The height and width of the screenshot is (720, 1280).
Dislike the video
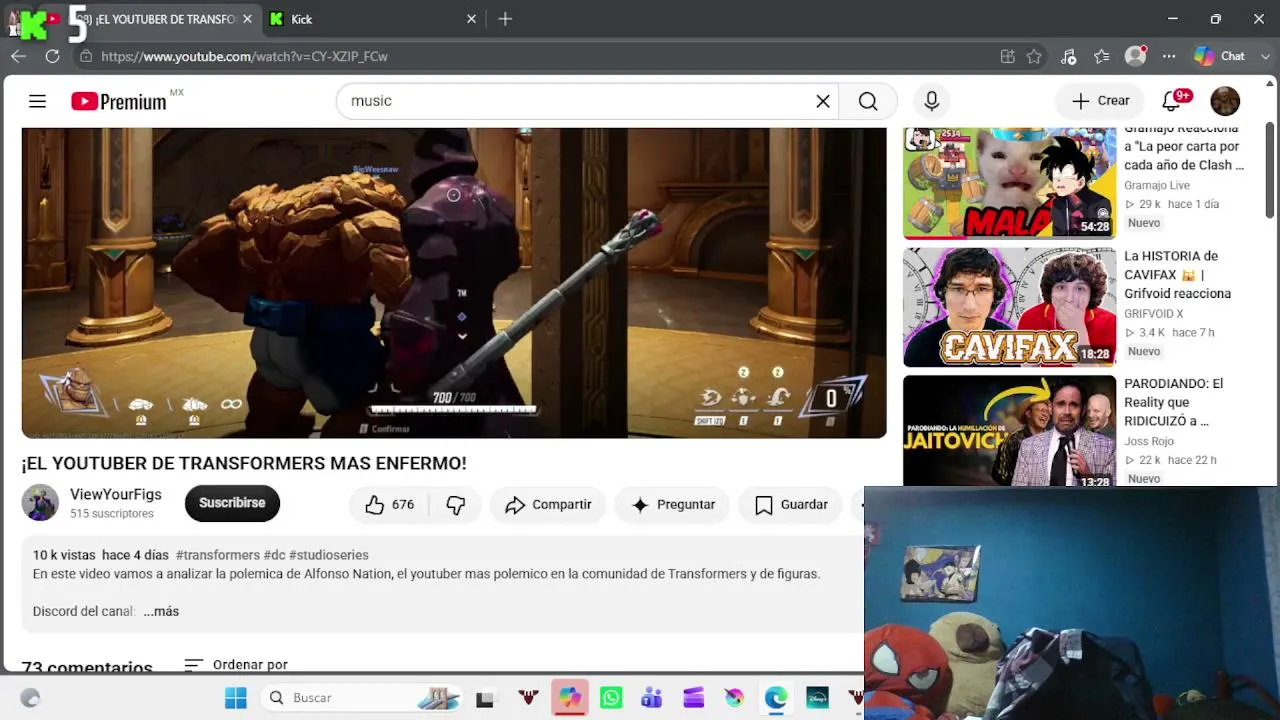click(456, 505)
